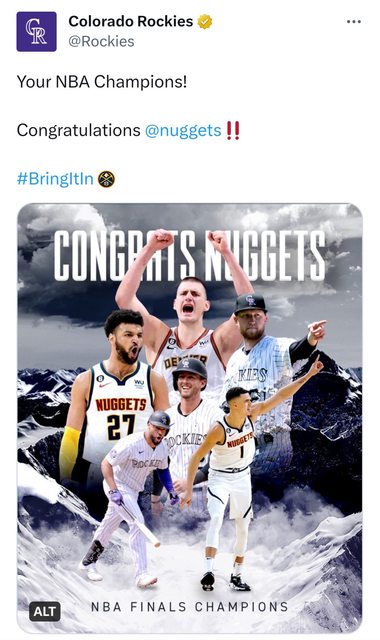Open the @nuggets mention link
The height and width of the screenshot is (640, 380).
[183, 131]
